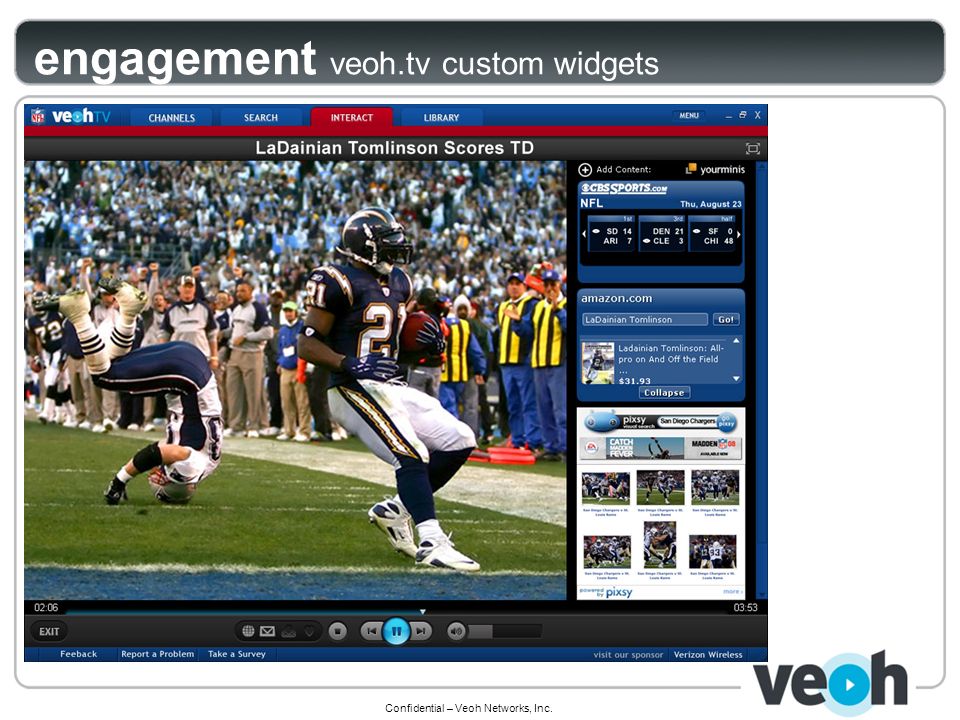Open the yourminis logo link
The height and width of the screenshot is (720, 960).
pos(715,169)
